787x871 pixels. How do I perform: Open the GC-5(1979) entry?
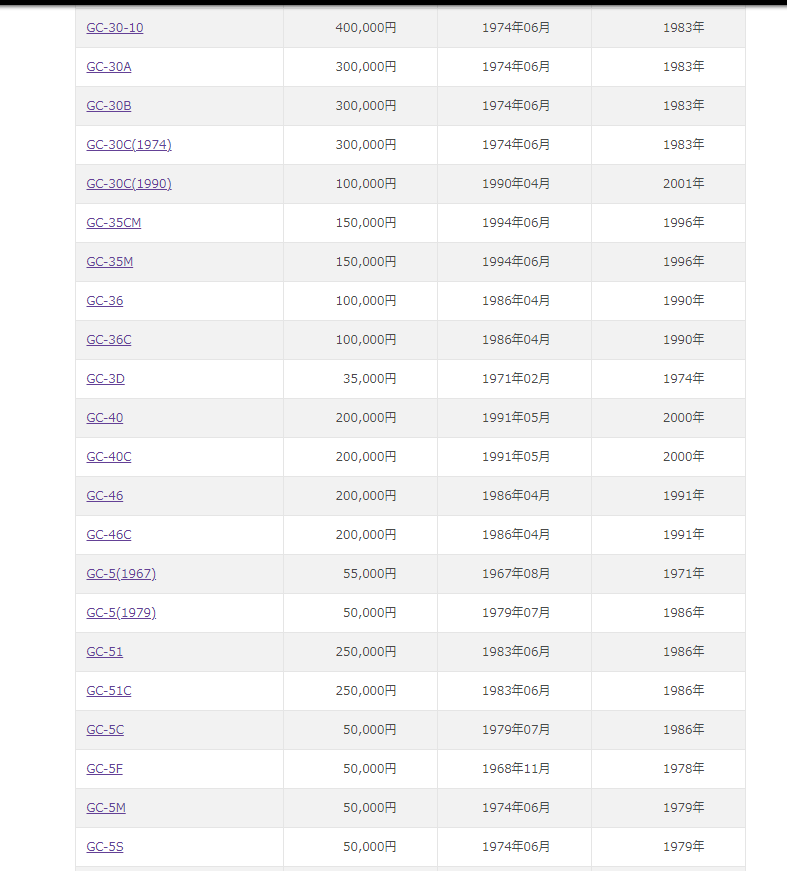coord(121,613)
